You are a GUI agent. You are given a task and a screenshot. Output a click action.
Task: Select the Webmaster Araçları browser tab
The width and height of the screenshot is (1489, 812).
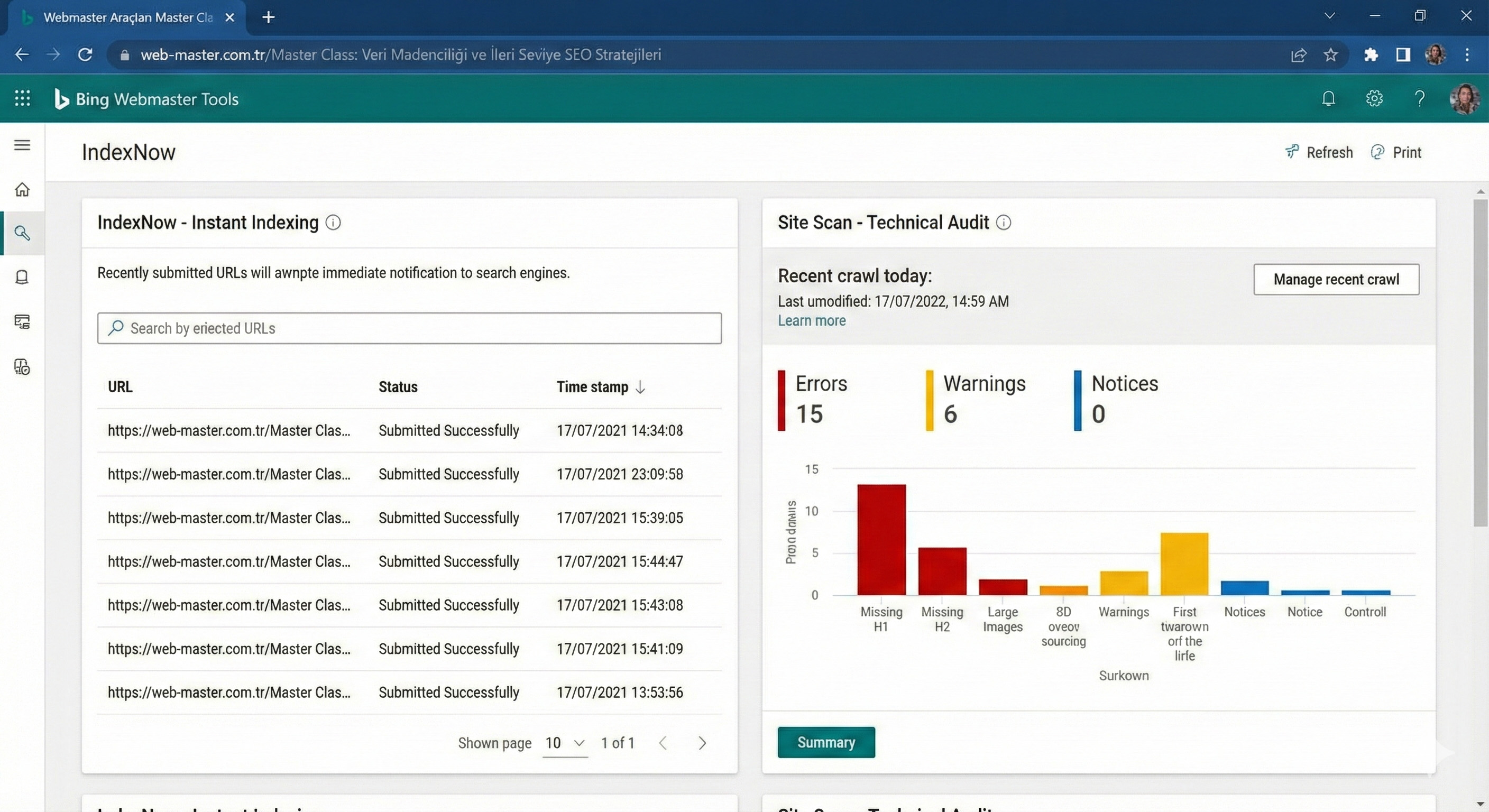tap(127, 17)
